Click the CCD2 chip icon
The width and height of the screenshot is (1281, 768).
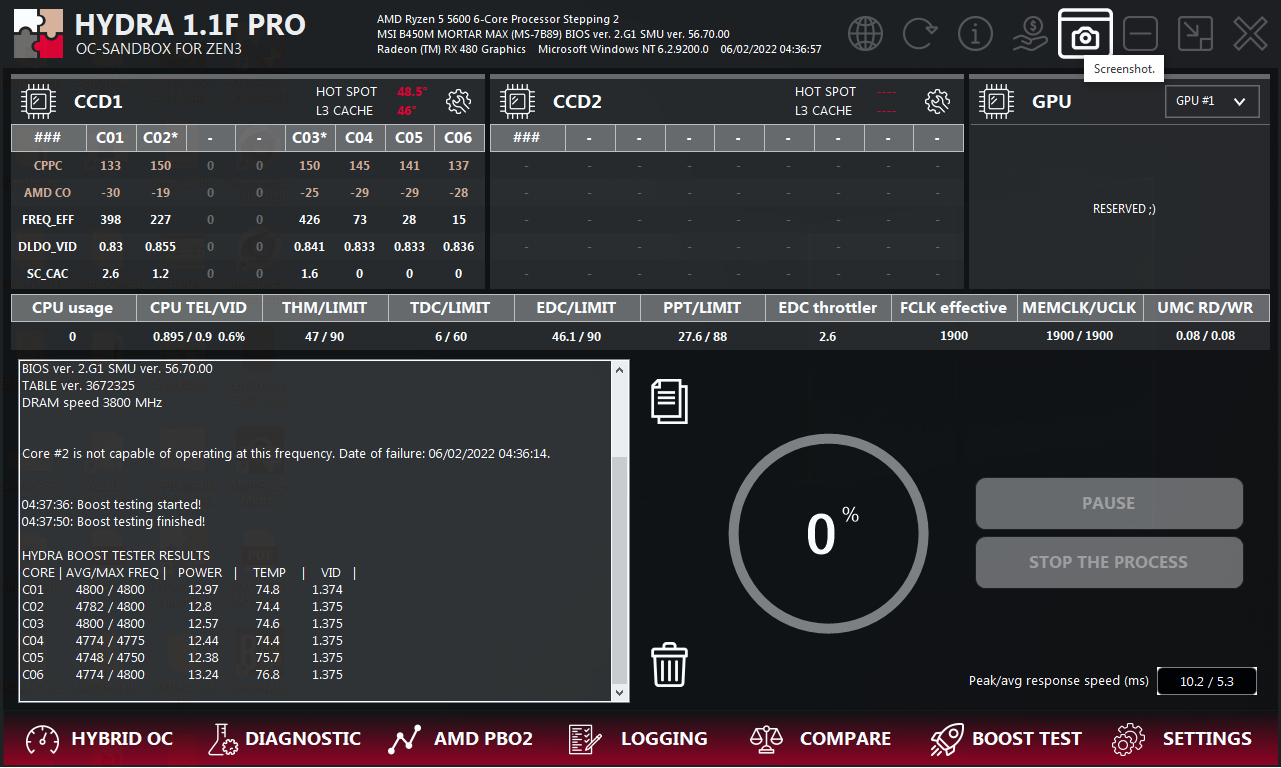pos(517,101)
